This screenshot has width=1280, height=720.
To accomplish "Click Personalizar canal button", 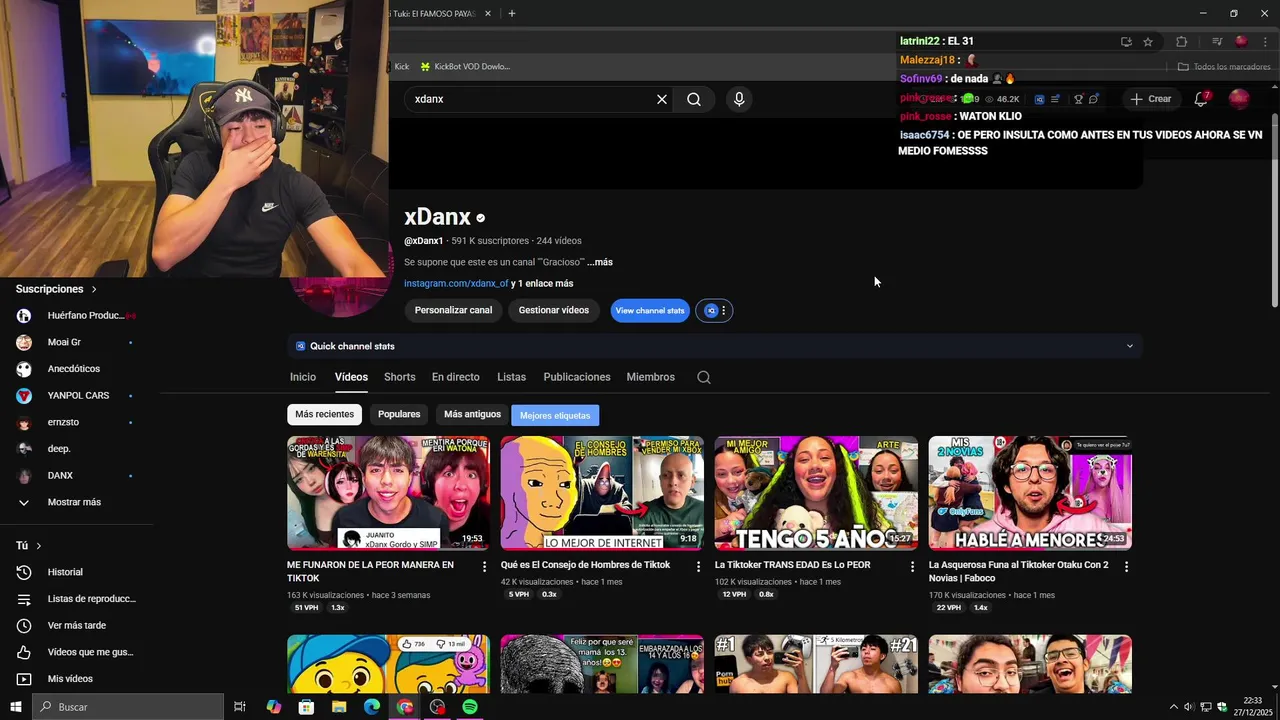I will click(x=453, y=310).
